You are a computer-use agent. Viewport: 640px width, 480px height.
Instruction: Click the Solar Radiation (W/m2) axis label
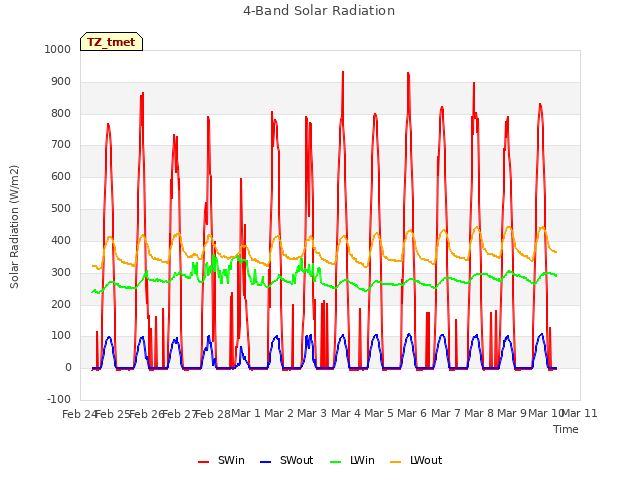[14, 227]
